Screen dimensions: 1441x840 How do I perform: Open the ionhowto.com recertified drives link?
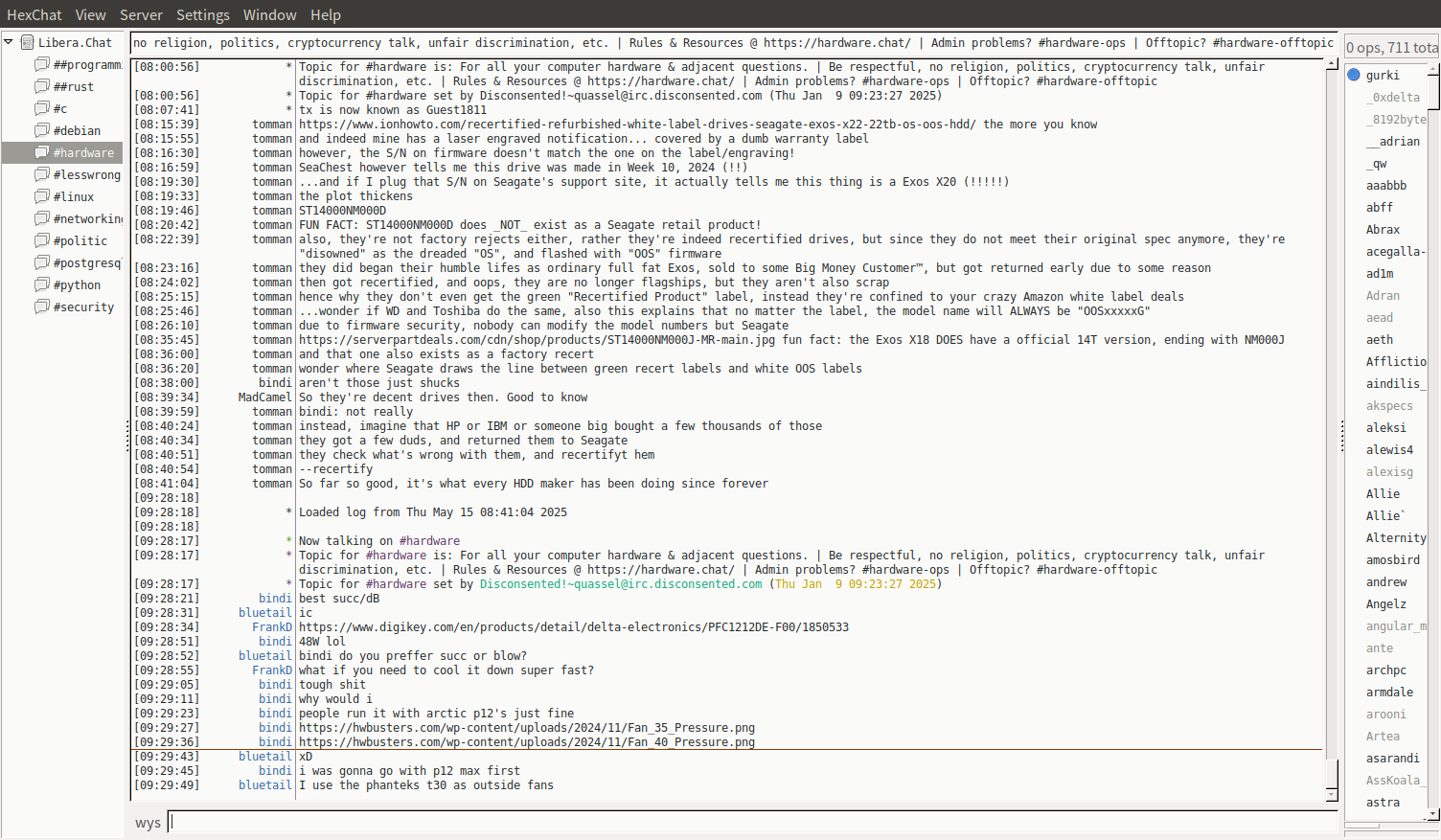pyautogui.click(x=637, y=125)
